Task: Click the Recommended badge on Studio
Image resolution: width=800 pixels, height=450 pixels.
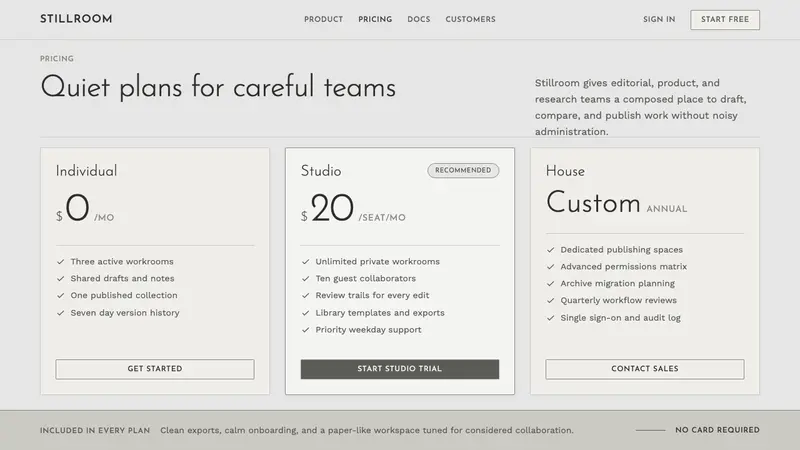Action: [463, 170]
